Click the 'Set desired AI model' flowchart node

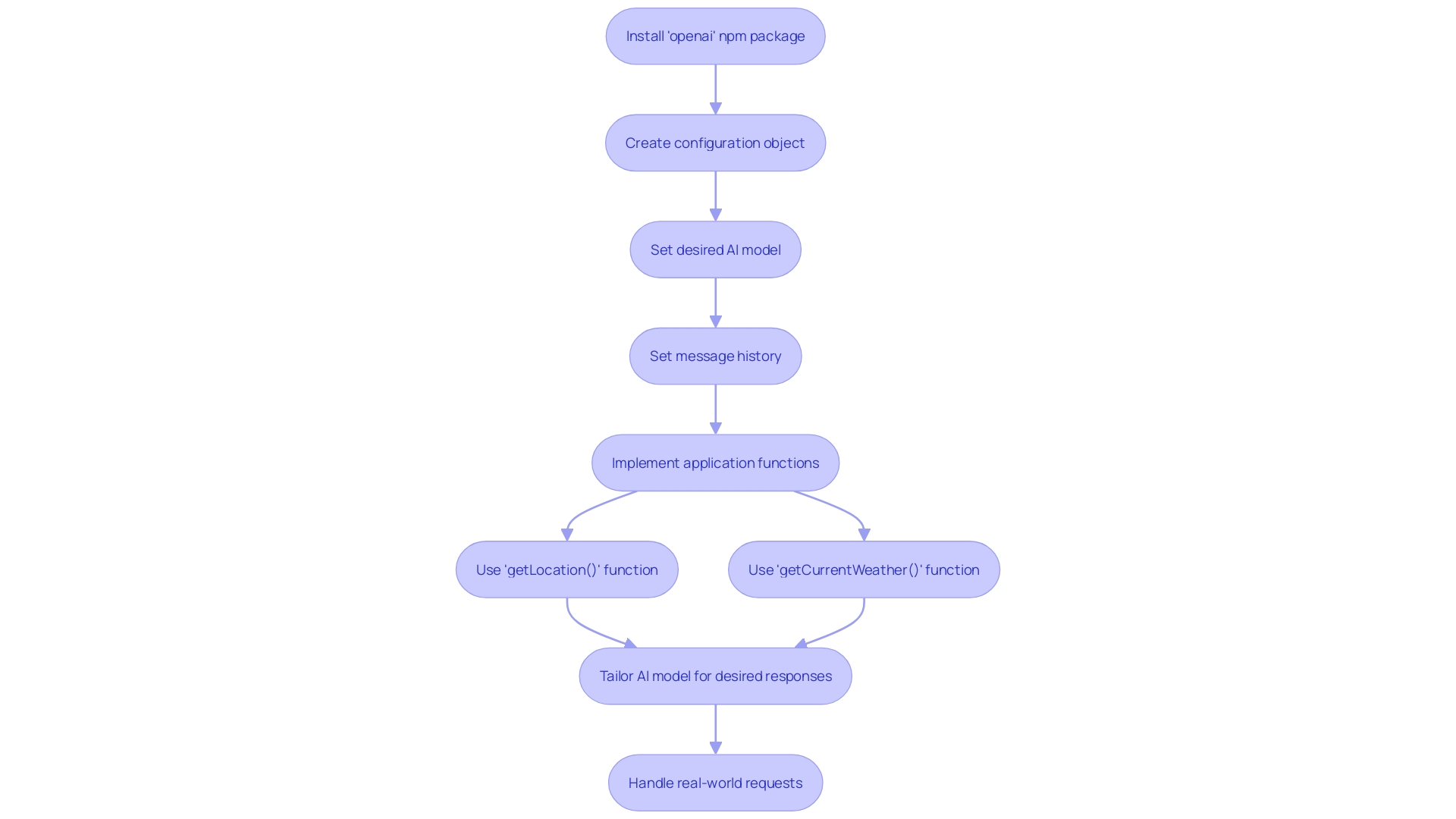tap(716, 249)
